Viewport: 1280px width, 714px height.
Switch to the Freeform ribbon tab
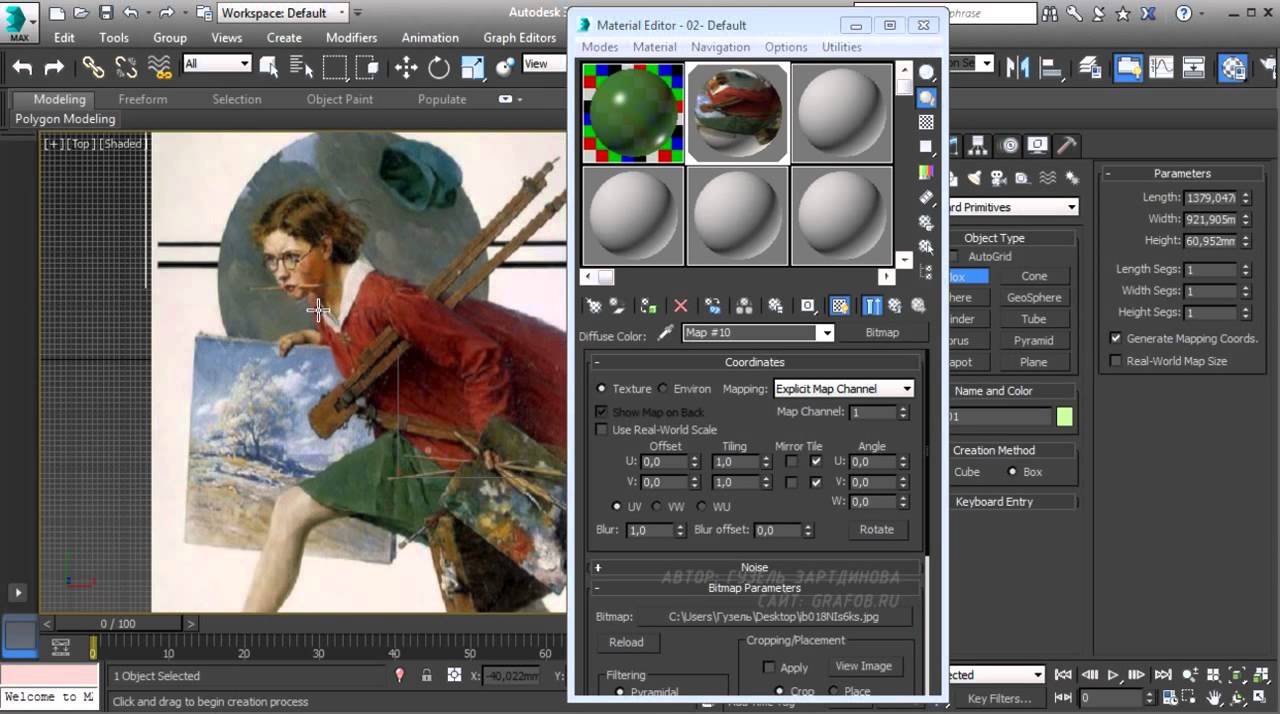click(143, 99)
